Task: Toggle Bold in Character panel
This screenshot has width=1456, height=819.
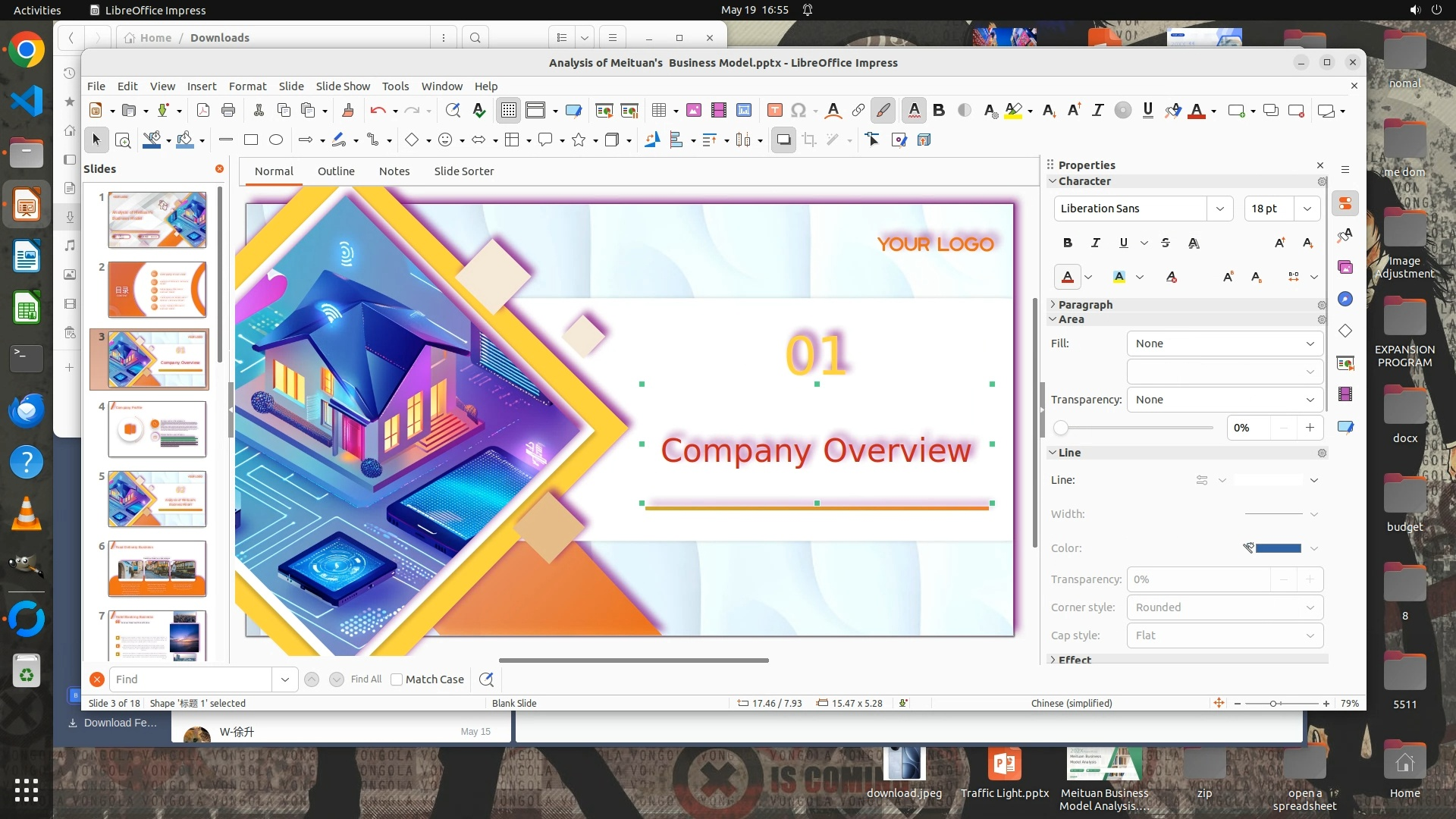Action: [x=1068, y=243]
